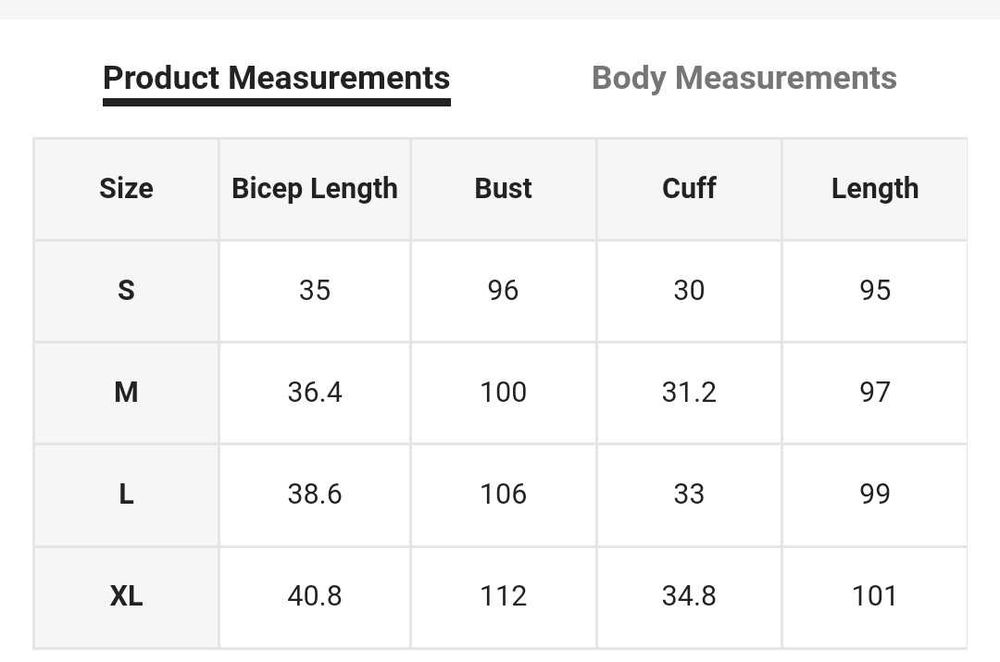Click the bust value 112

pos(503,596)
